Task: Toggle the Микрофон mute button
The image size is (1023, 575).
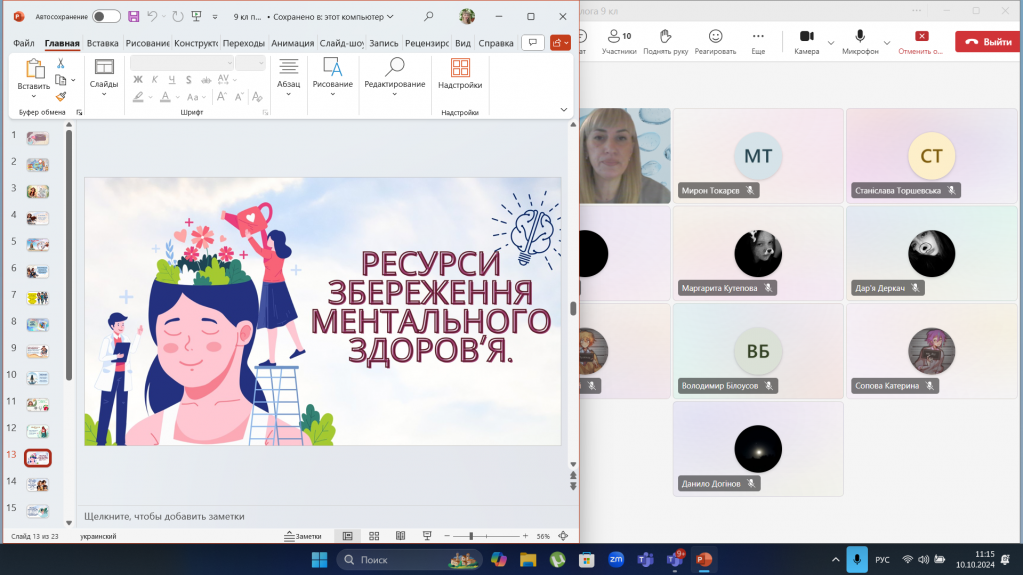Action: coord(859,36)
